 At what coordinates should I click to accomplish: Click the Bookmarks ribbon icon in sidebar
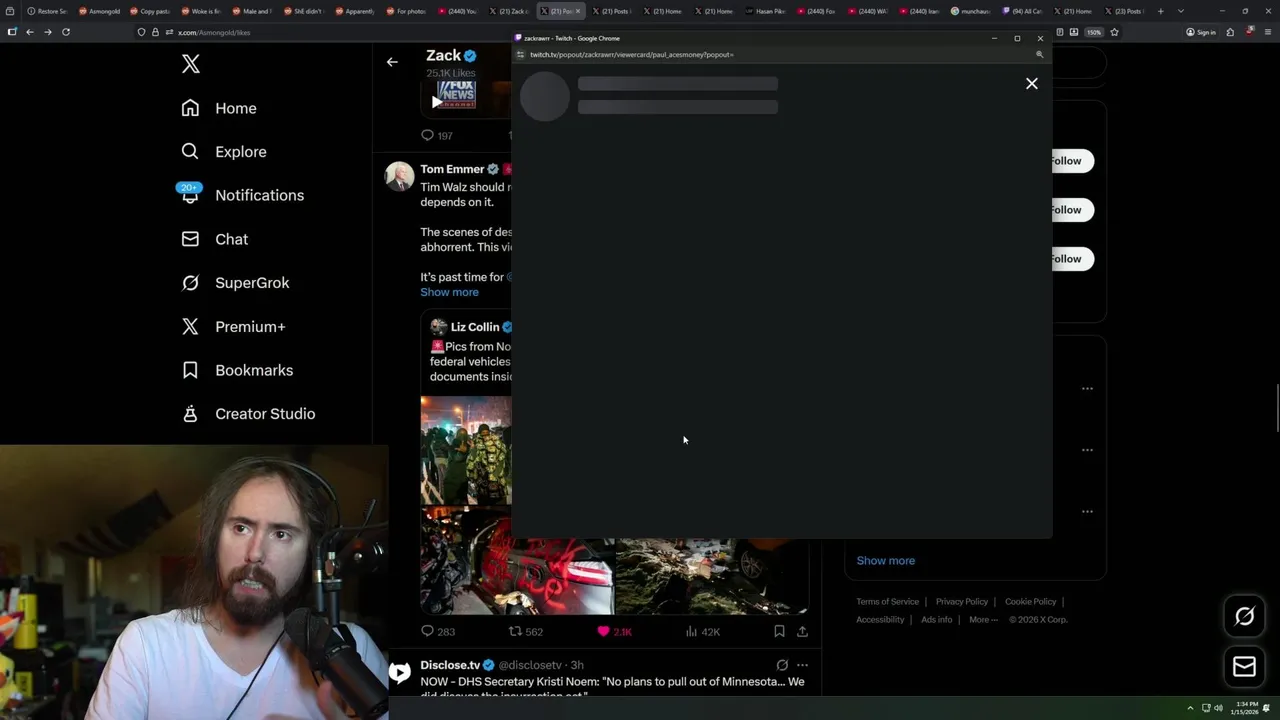pyautogui.click(x=190, y=370)
